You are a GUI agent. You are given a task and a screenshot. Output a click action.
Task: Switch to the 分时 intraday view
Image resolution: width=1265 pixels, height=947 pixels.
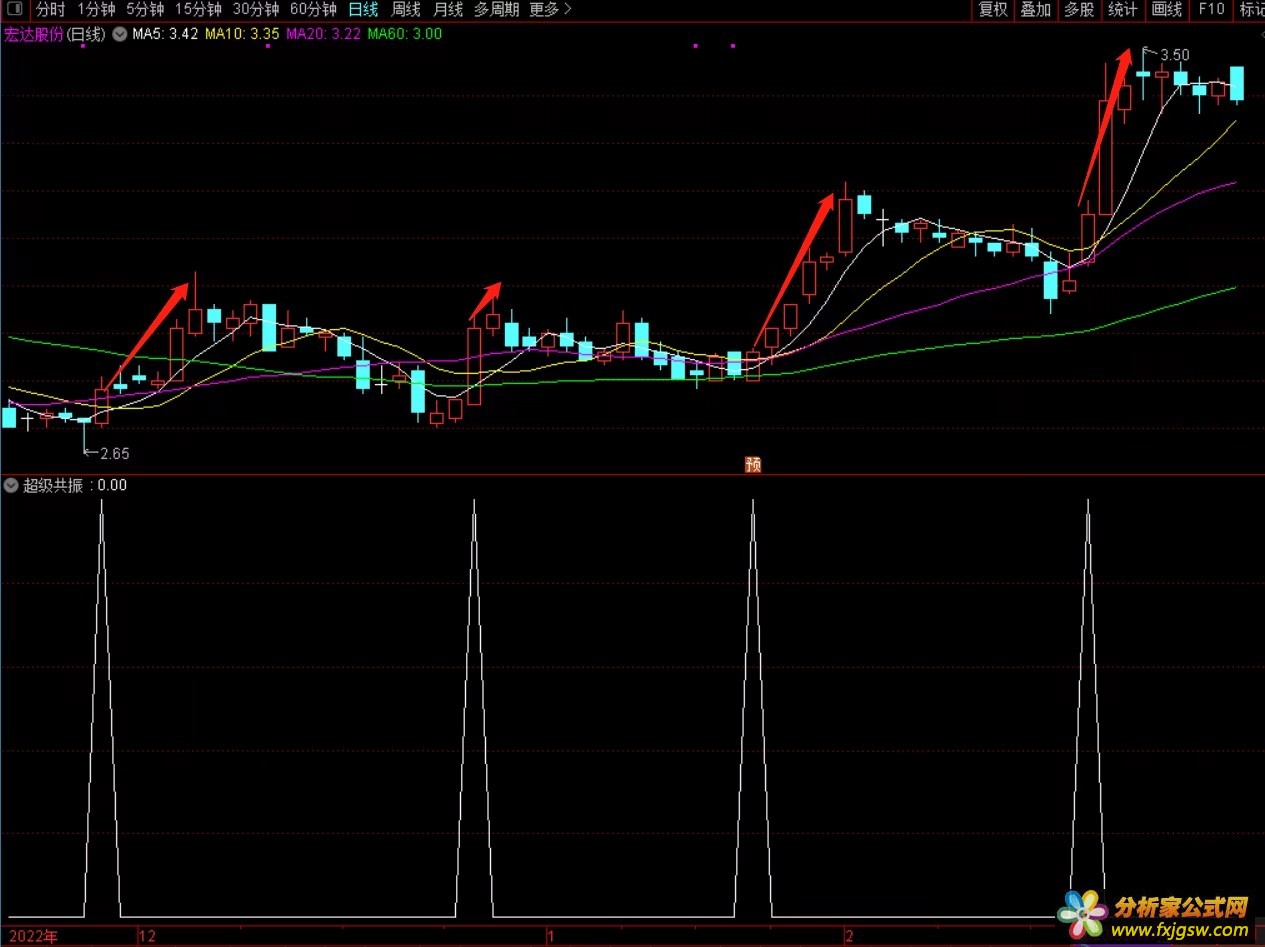coord(51,9)
